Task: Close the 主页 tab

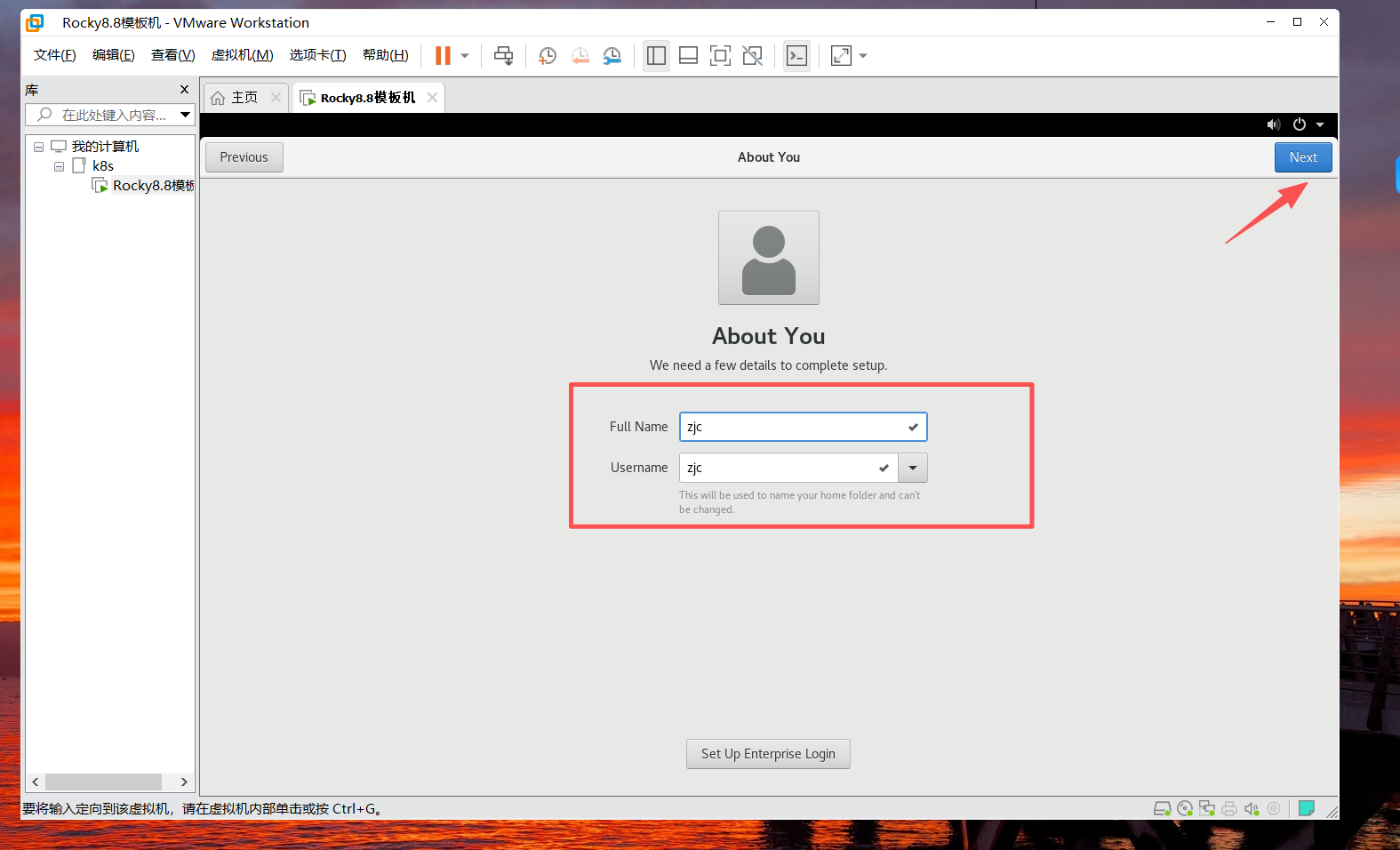Action: point(276,98)
